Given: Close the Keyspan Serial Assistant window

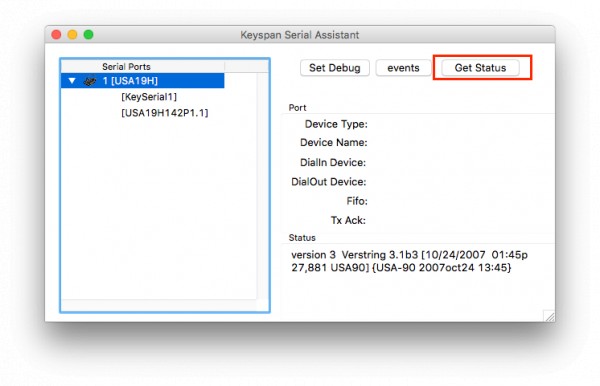Looking at the screenshot, I should coord(56,35).
